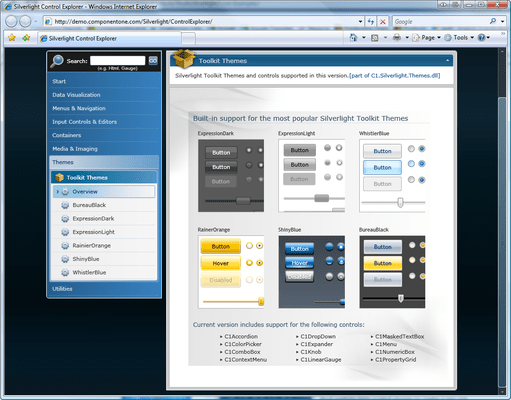The width and height of the screenshot is (511, 400).
Task: Click the page icon in address bar
Action: (48, 21)
